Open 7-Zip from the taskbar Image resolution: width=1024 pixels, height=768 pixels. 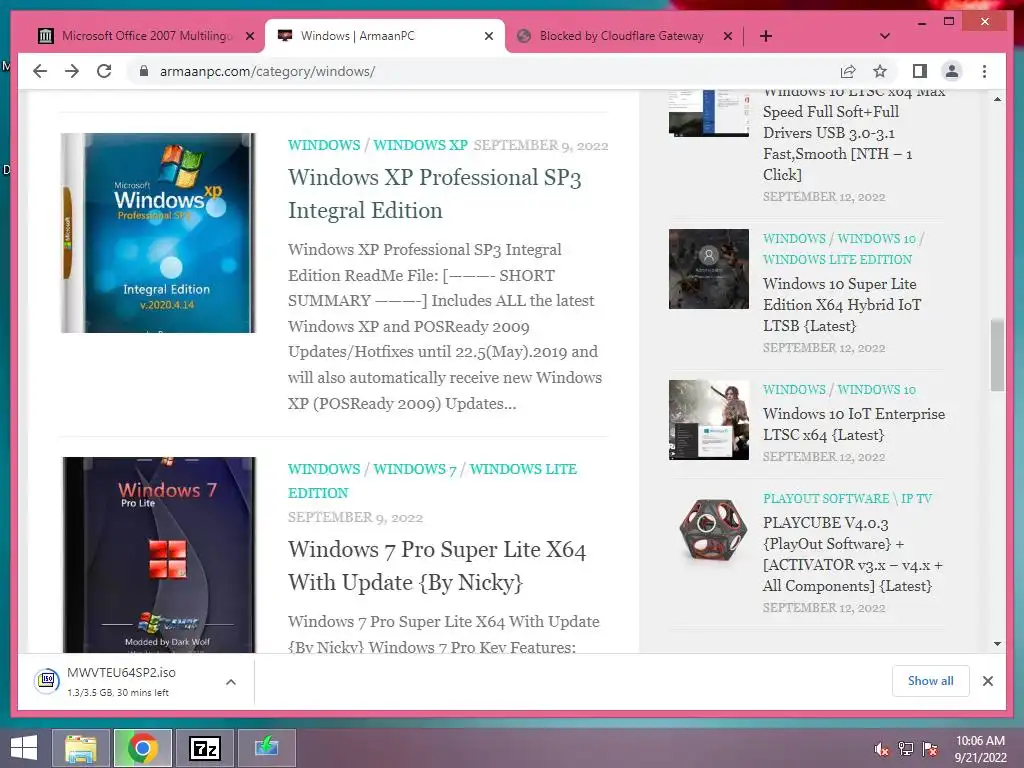click(204, 748)
